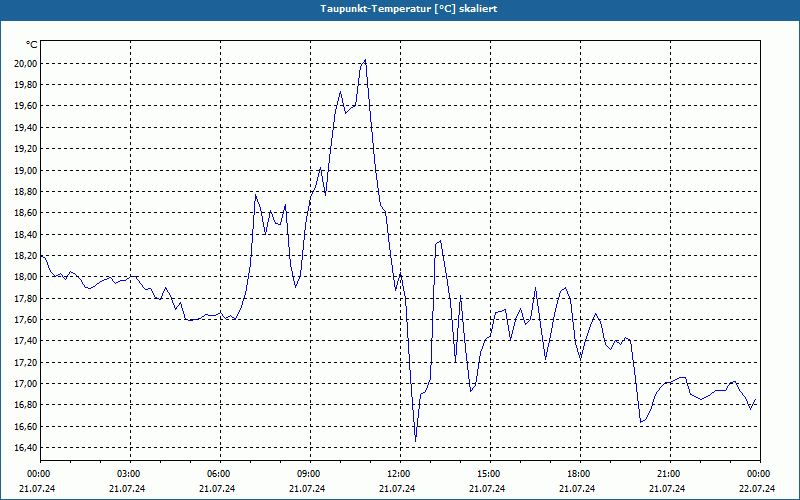Click the '00:00' label above date 22.07.24
Screen dimensions: 800x500
(x=760, y=474)
